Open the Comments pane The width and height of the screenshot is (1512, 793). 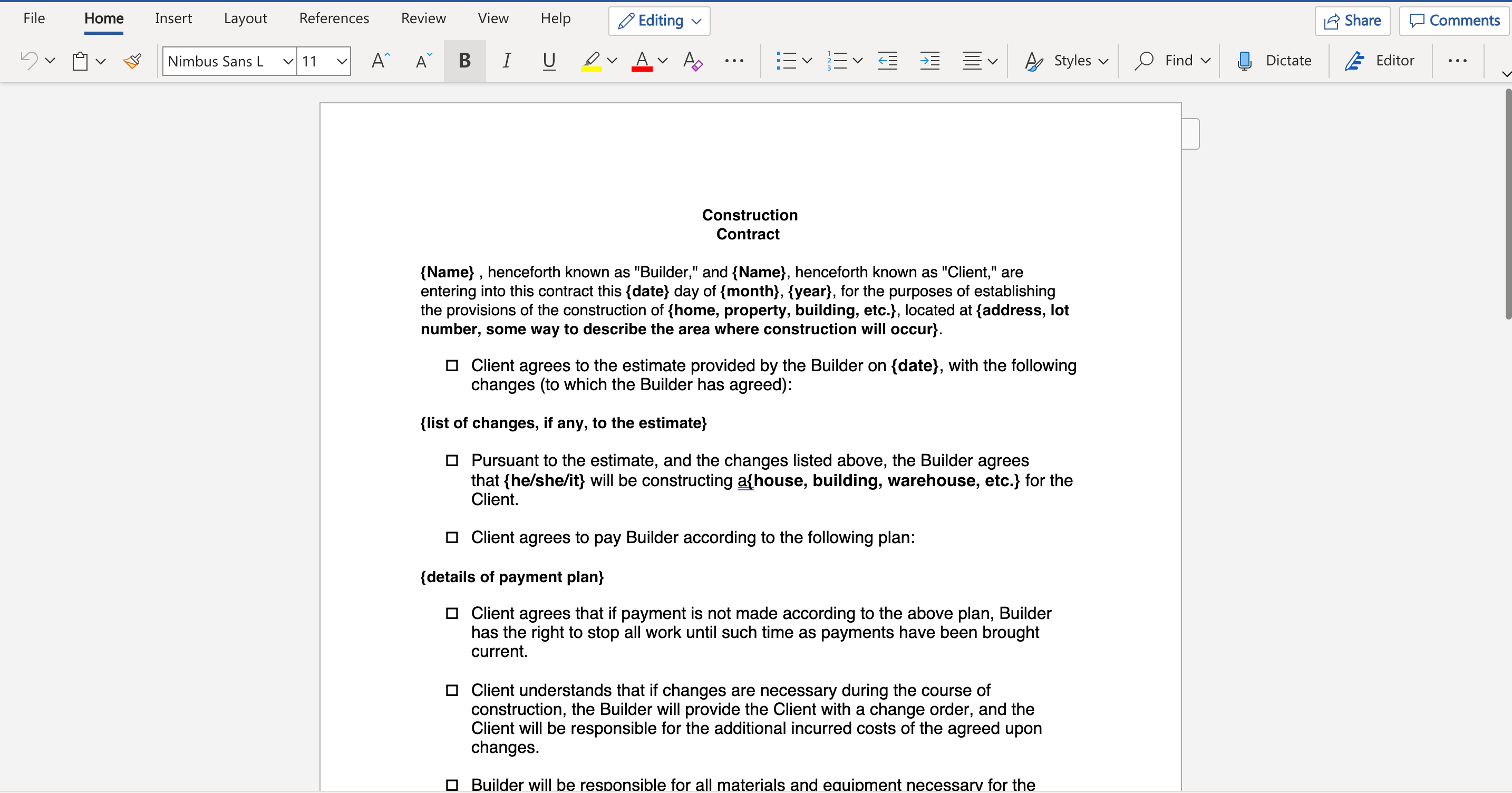click(1455, 21)
